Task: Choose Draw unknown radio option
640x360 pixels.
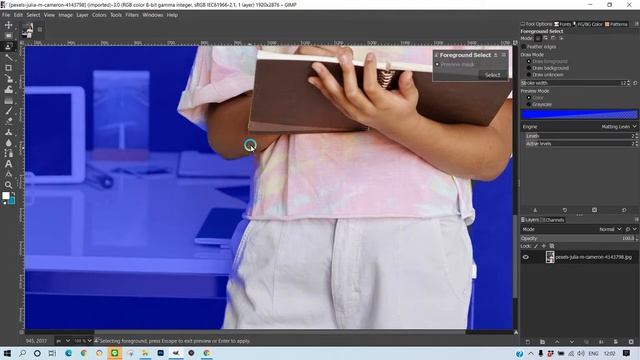Action: 529,75
